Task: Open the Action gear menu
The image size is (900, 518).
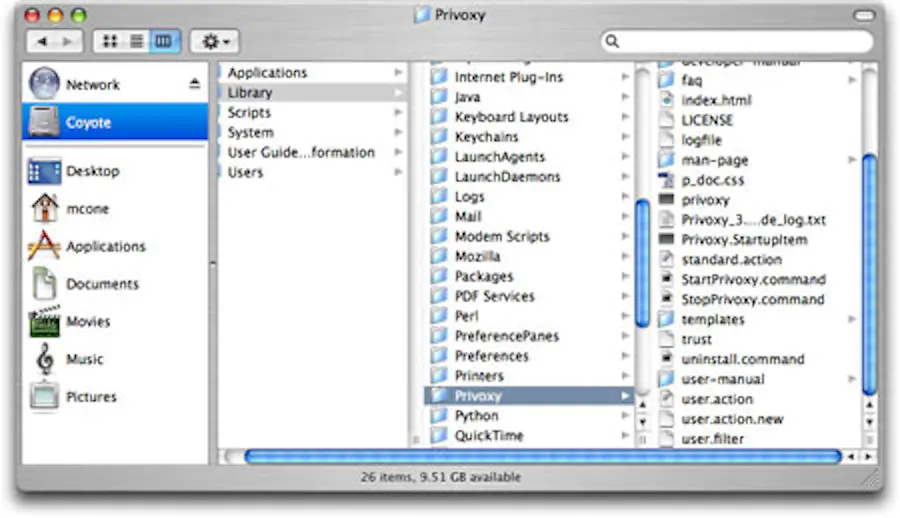Action: pyautogui.click(x=215, y=41)
